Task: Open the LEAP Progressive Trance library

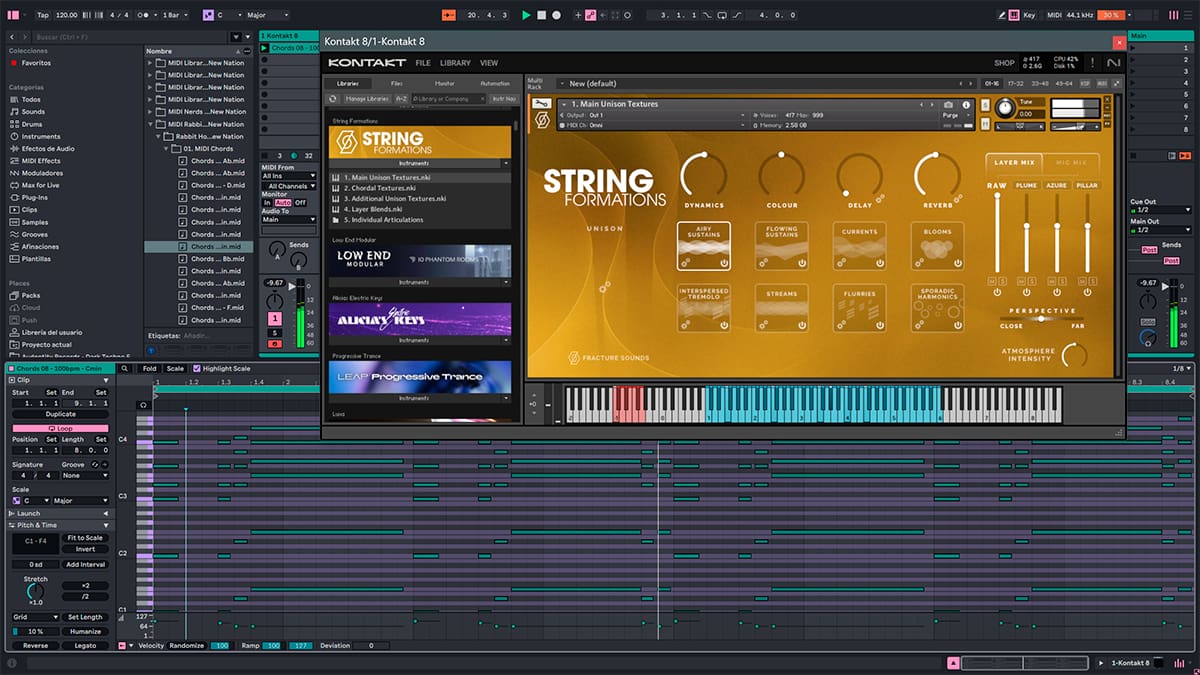Action: tap(421, 377)
